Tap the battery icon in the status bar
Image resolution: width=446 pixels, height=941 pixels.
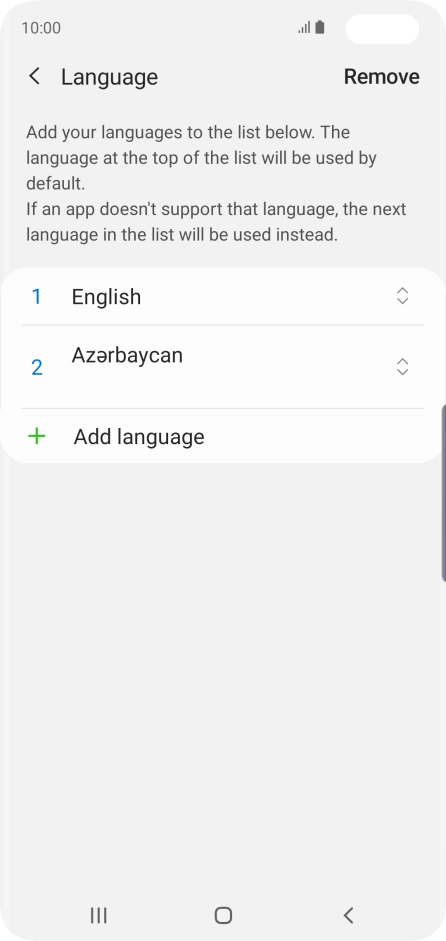[x=319, y=28]
